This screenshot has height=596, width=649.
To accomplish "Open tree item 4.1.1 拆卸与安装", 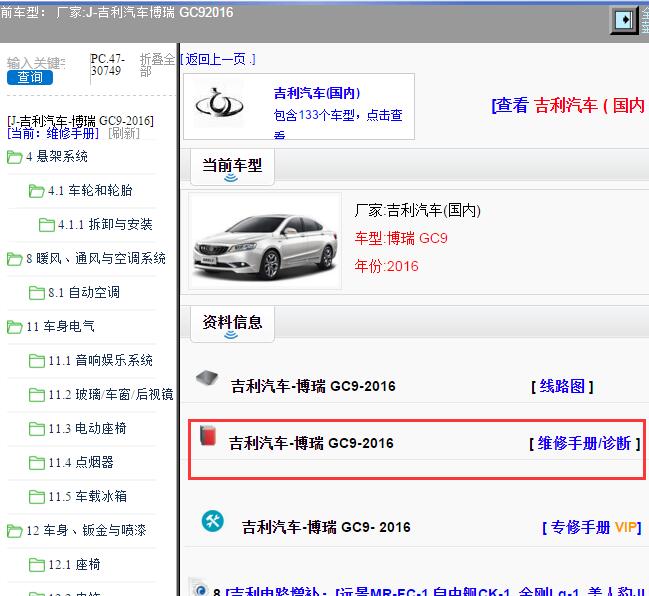I will 105,224.
